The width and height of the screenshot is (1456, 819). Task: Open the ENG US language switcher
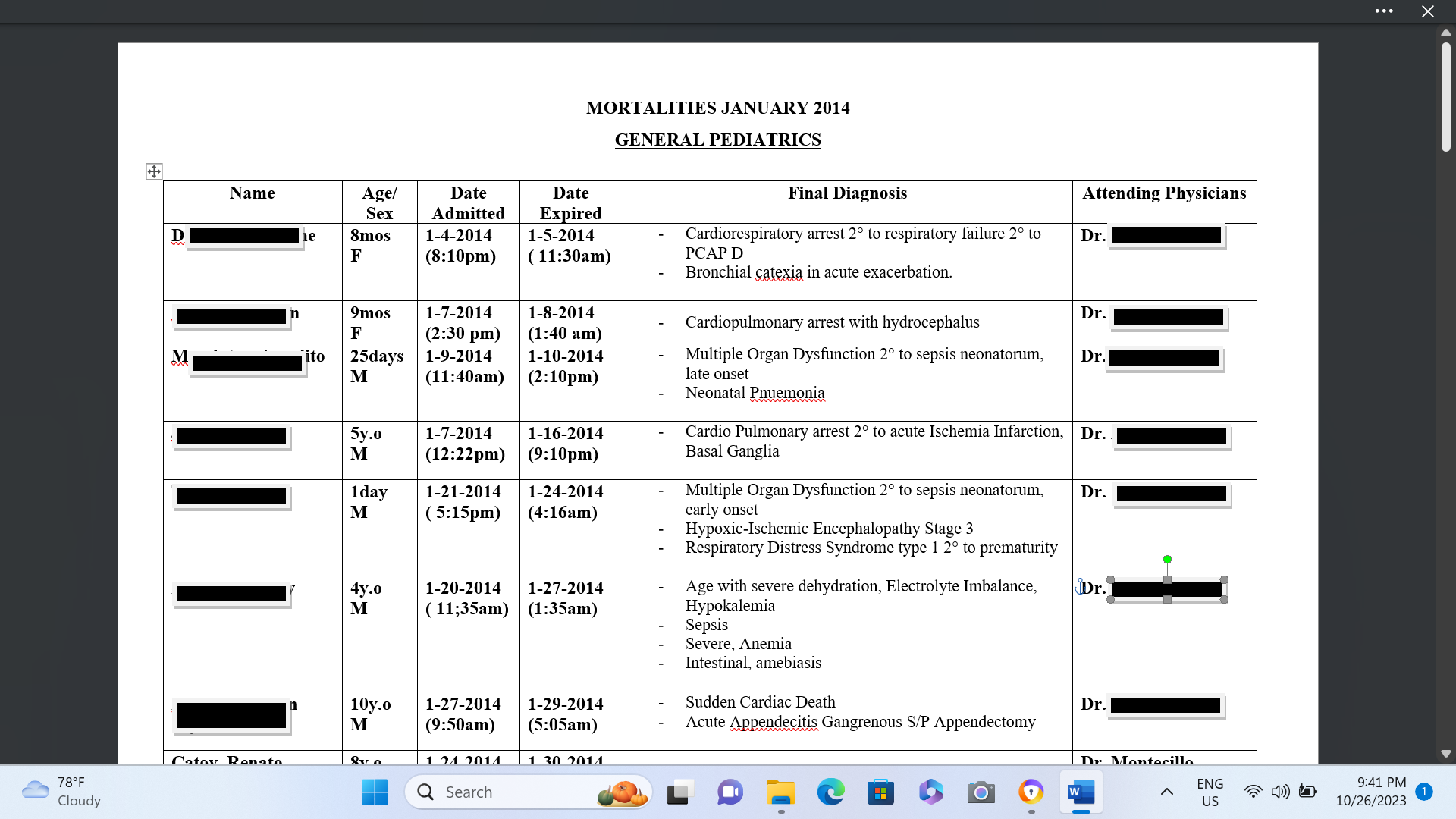point(1210,792)
